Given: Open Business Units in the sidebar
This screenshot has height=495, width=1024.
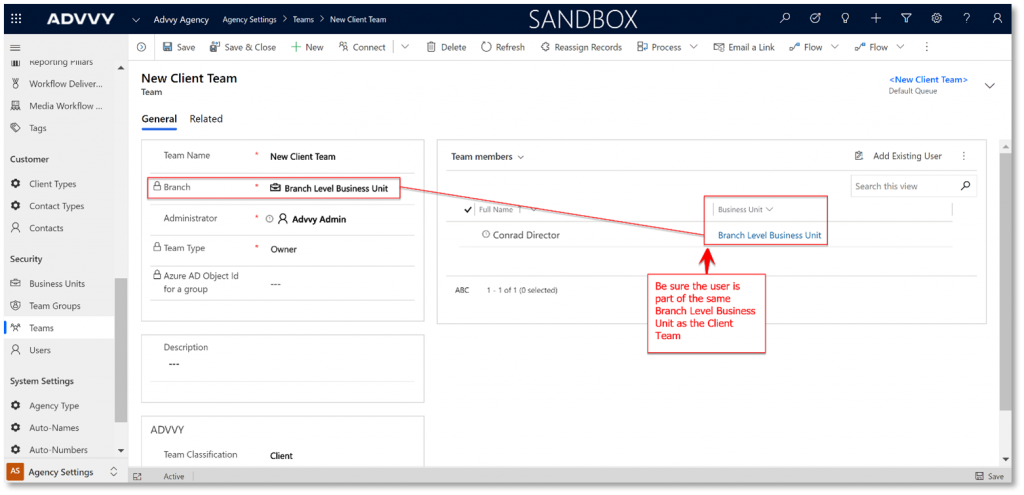Looking at the screenshot, I should pyautogui.click(x=56, y=284).
